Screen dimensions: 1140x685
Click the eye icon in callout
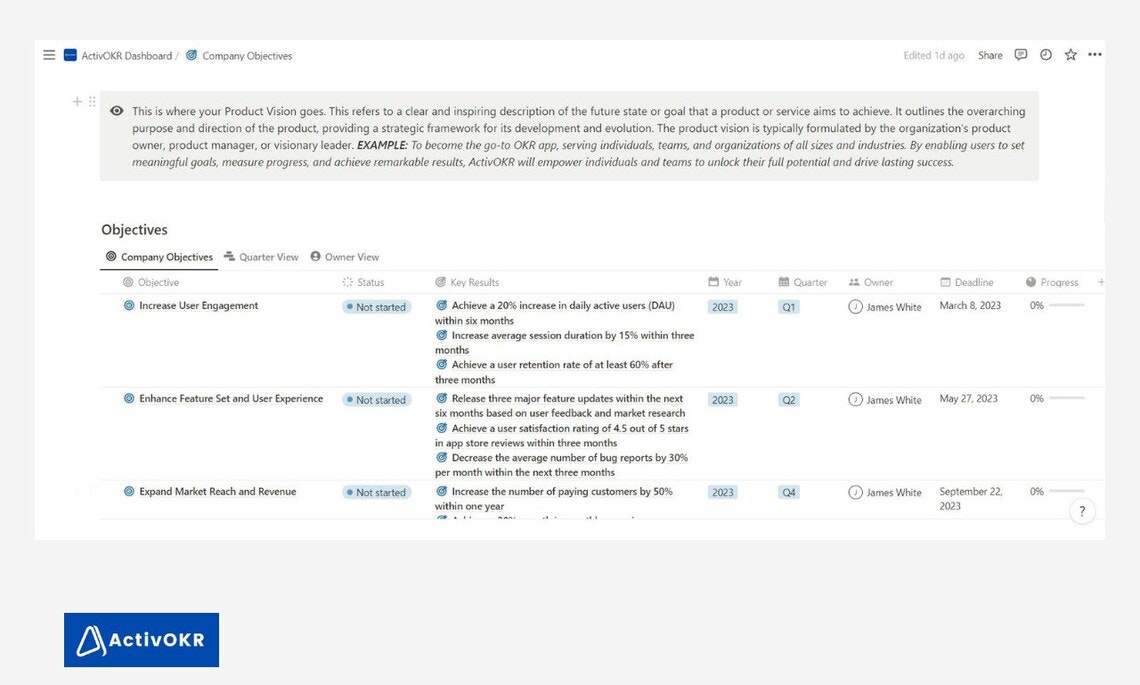116,111
